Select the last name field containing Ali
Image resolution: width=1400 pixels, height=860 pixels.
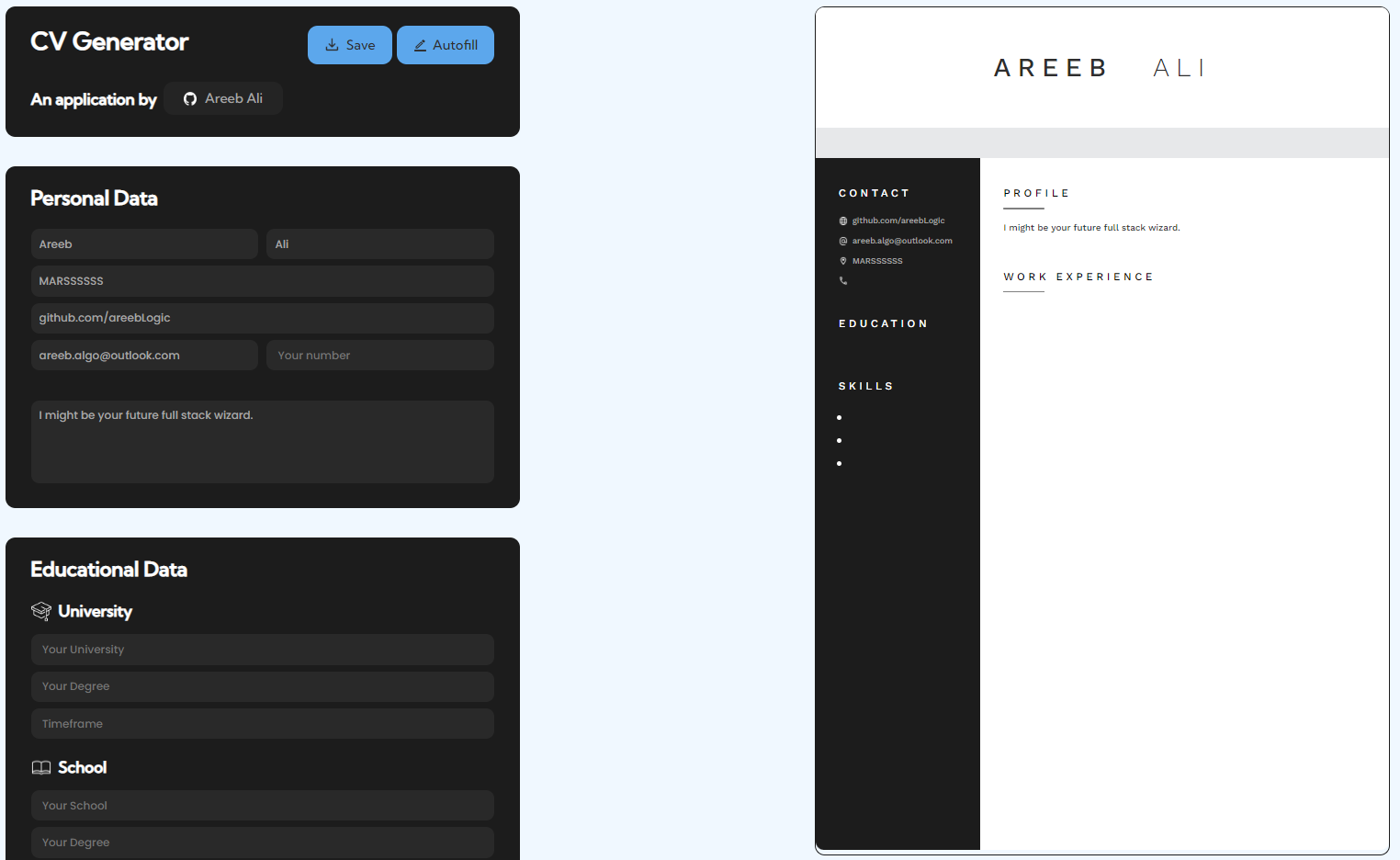tap(379, 243)
